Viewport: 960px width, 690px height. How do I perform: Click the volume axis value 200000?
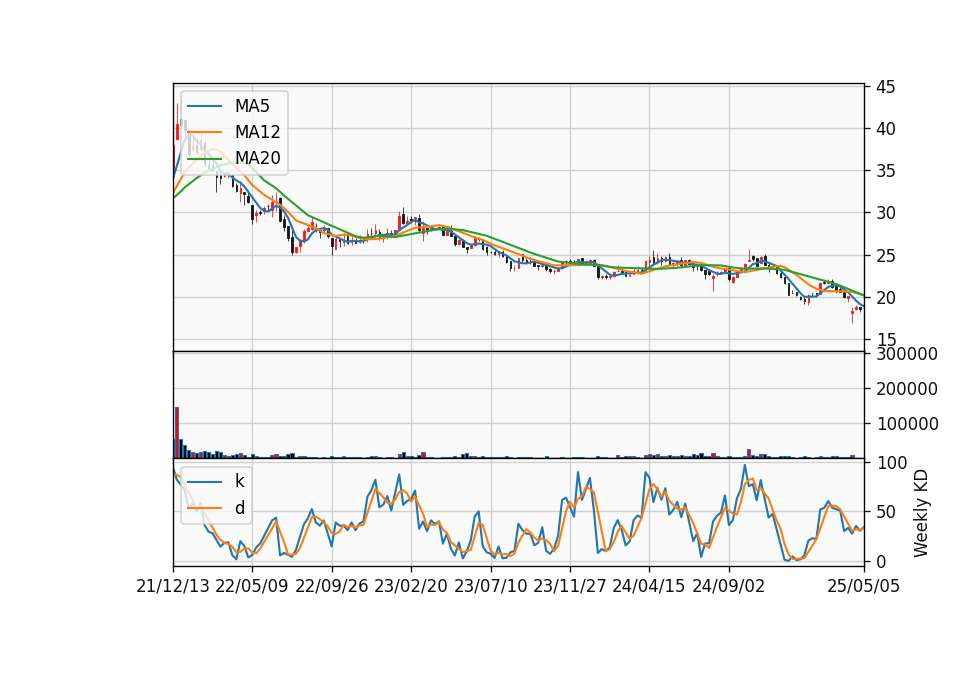click(907, 389)
